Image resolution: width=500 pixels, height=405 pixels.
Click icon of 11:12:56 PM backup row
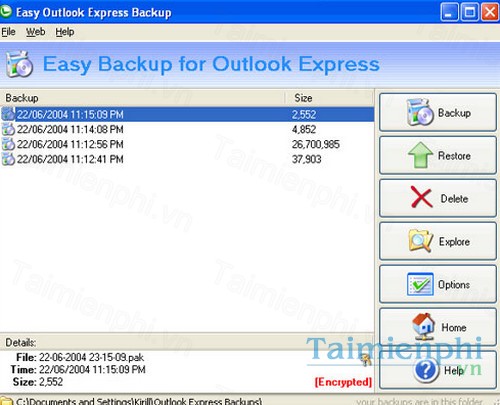tap(8, 144)
